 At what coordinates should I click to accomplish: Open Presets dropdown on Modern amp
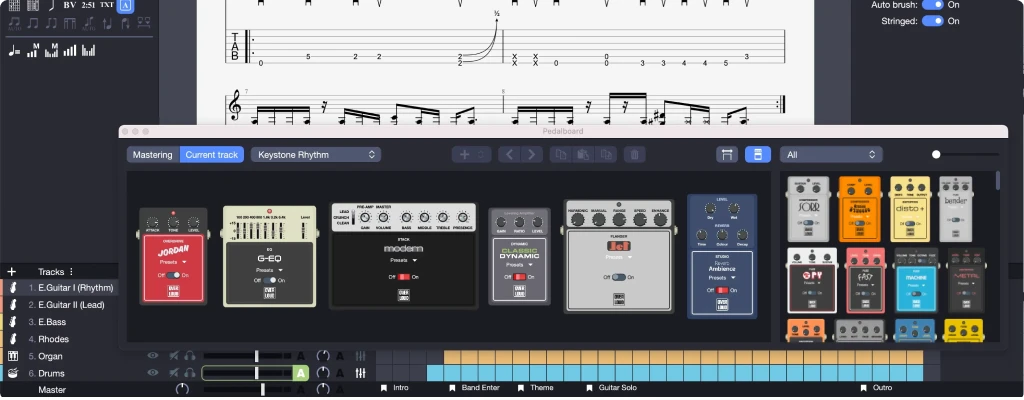[x=404, y=259]
